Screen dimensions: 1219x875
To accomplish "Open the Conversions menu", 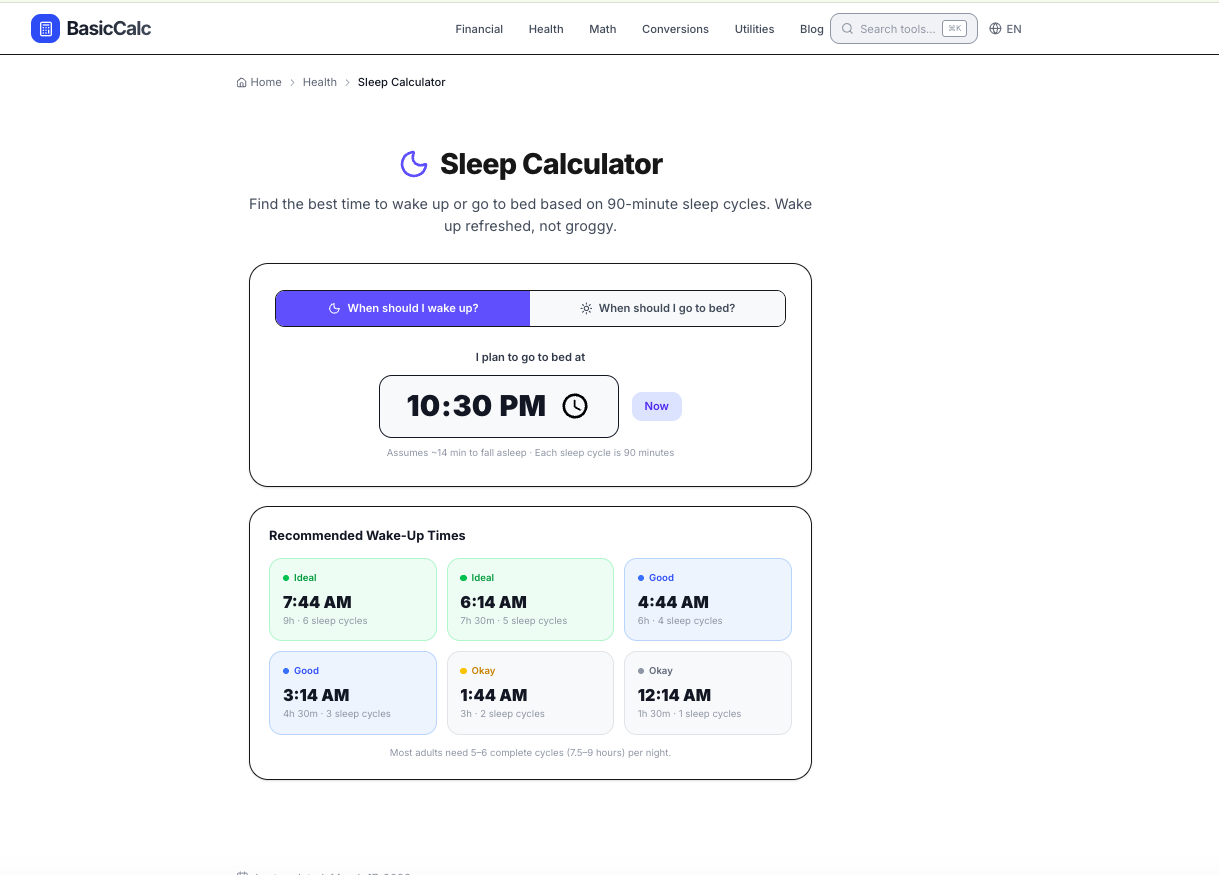I will point(675,29).
